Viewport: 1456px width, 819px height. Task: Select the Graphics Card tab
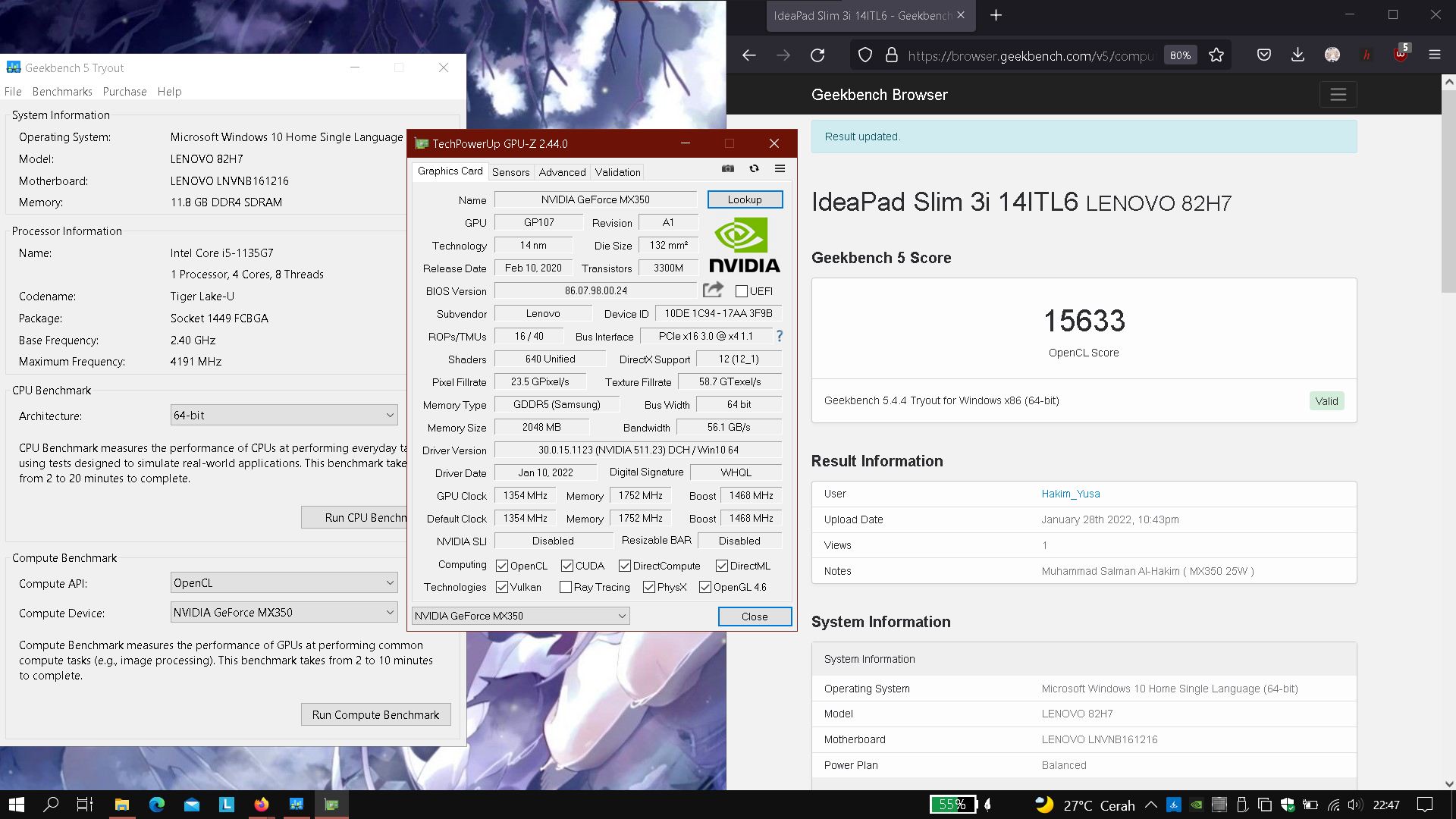(x=450, y=171)
